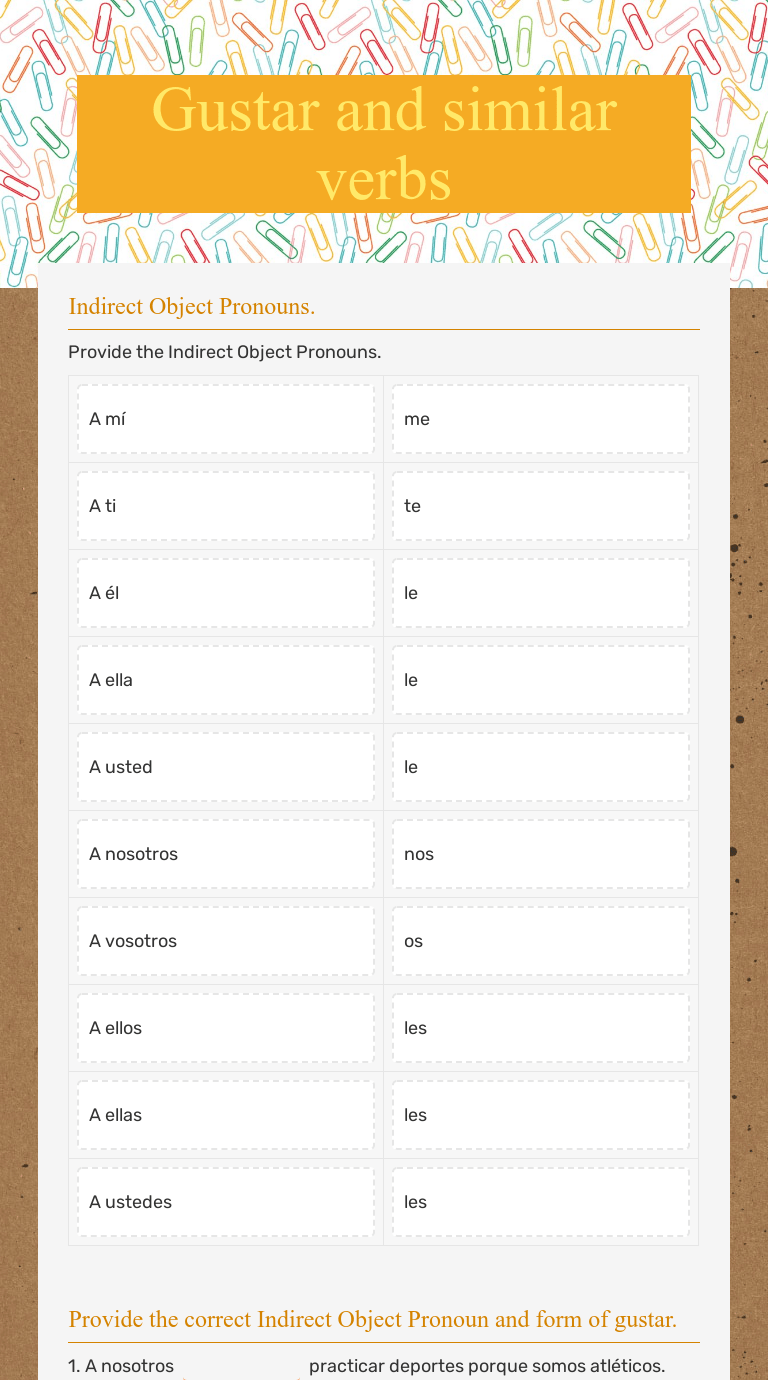Click the answer field next to "A ellas"

coord(540,1115)
